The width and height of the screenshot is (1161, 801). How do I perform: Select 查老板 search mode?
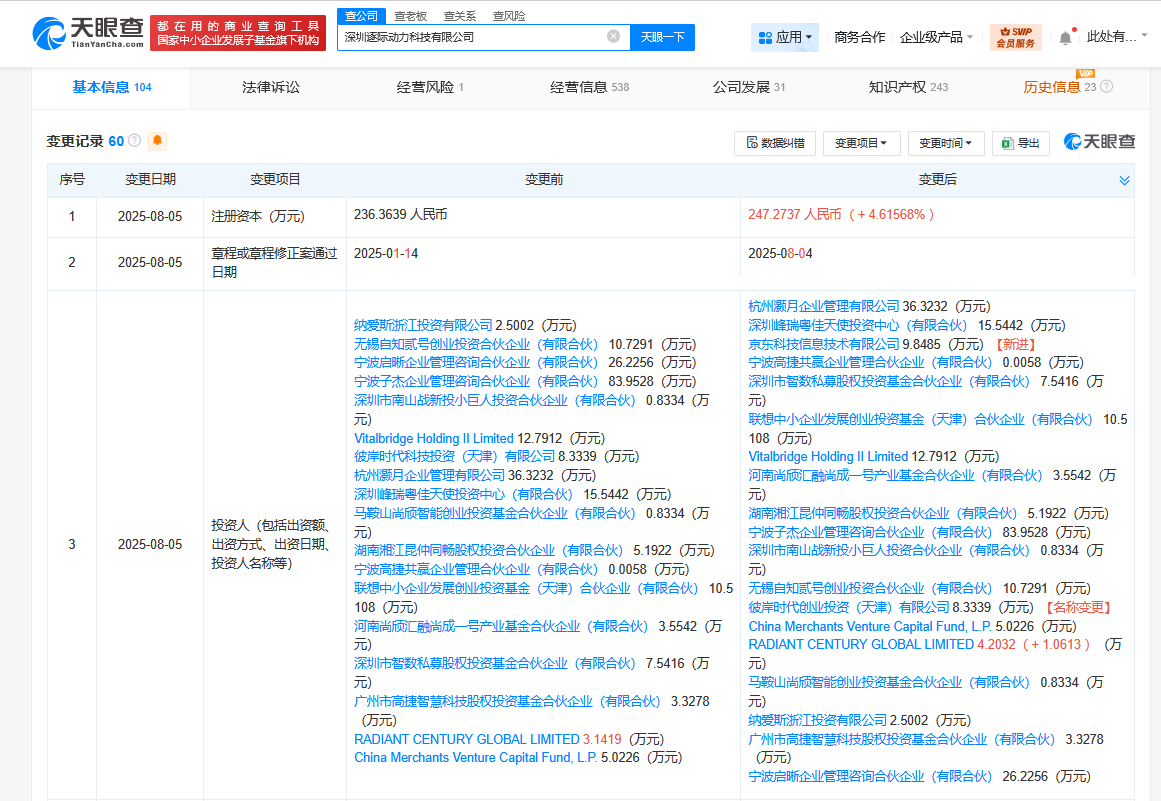(410, 16)
